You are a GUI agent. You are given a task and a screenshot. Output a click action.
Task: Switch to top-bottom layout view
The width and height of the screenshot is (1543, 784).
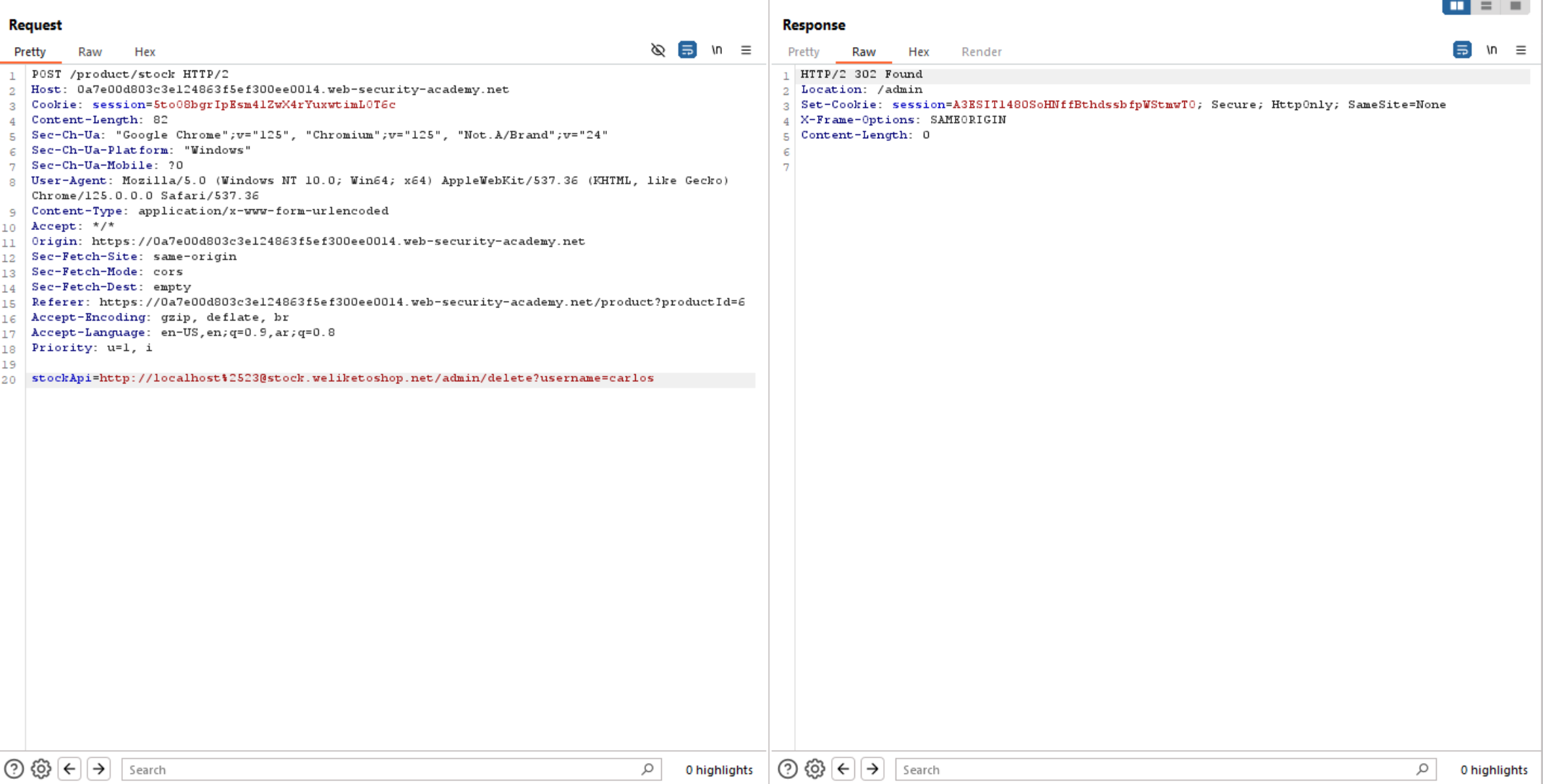pyautogui.click(x=1486, y=7)
